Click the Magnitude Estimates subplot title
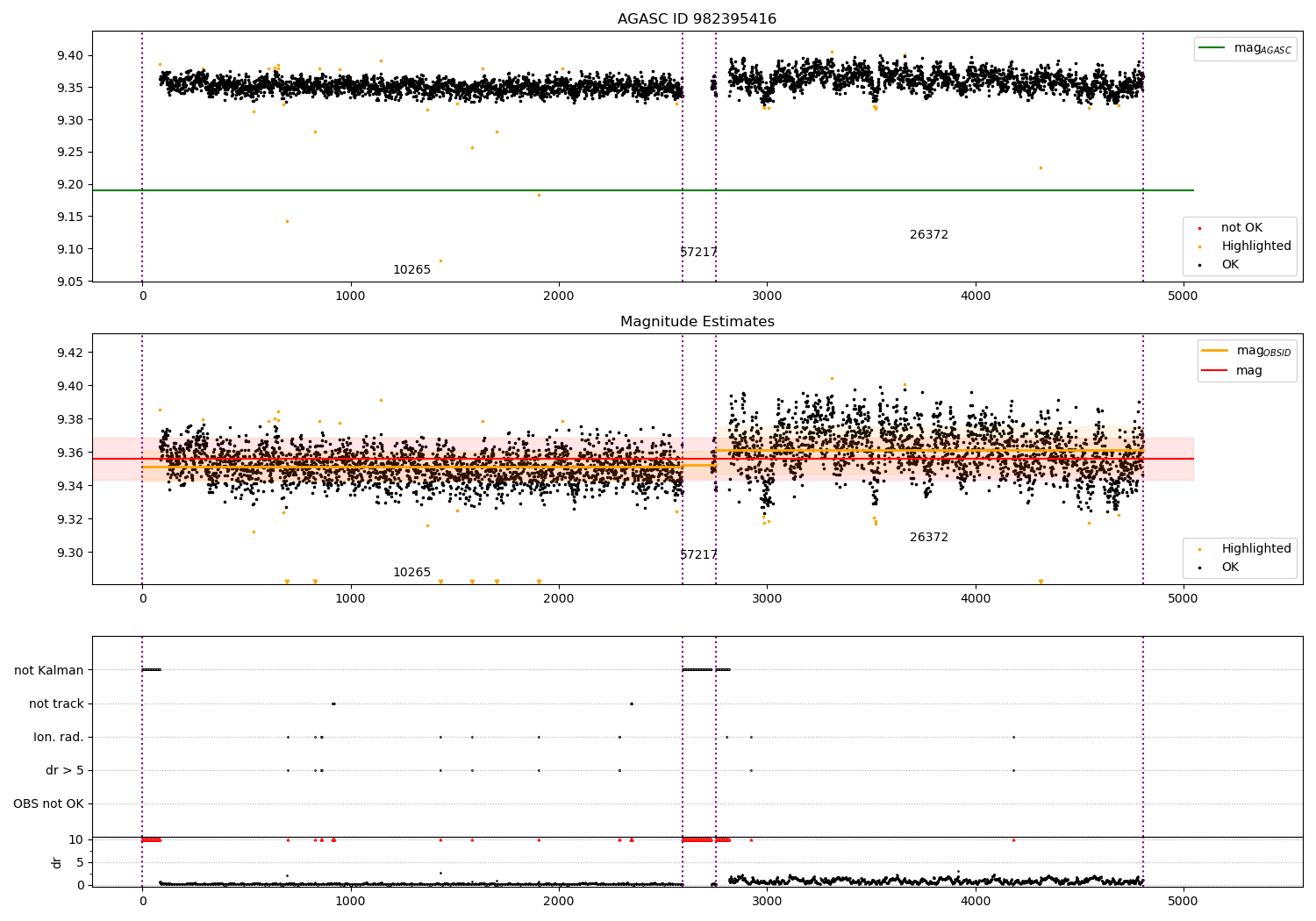The height and width of the screenshot is (921, 1316). (x=697, y=322)
